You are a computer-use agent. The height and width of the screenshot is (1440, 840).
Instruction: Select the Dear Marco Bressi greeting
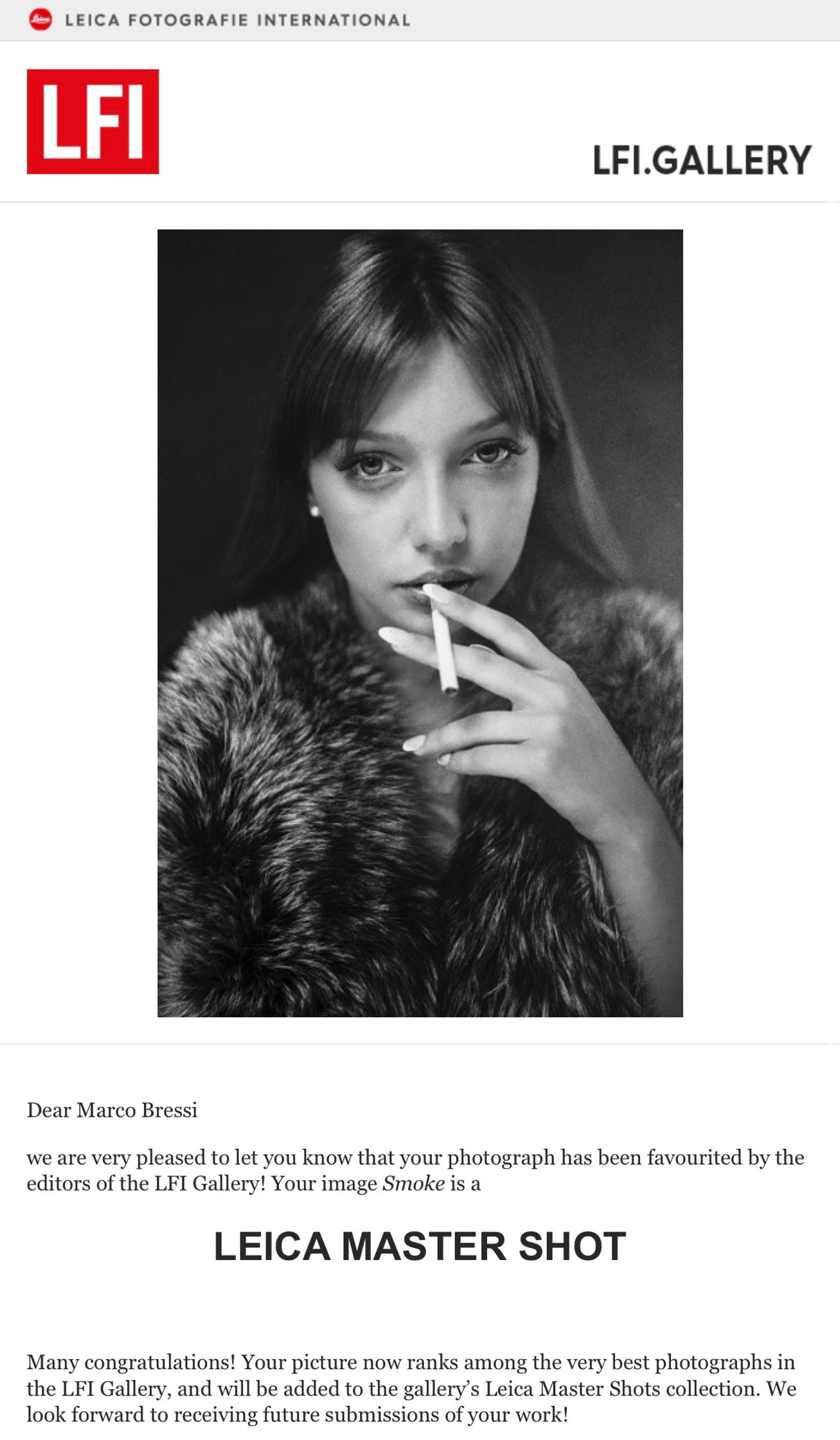[112, 1110]
